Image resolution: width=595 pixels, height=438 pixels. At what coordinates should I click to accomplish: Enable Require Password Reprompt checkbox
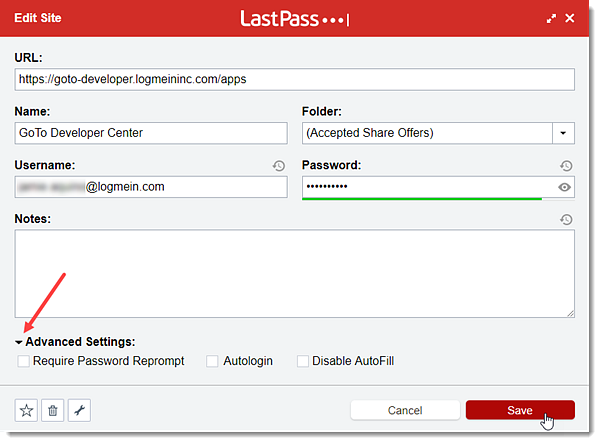[x=24, y=361]
